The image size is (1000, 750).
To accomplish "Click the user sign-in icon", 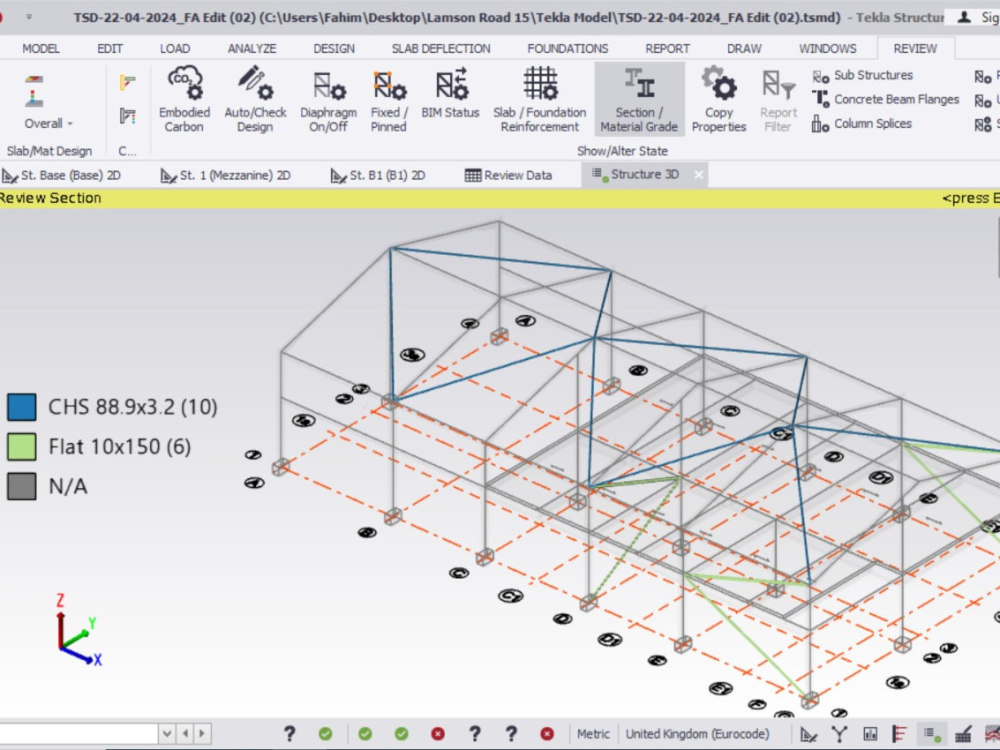I will pyautogui.click(x=964, y=17).
